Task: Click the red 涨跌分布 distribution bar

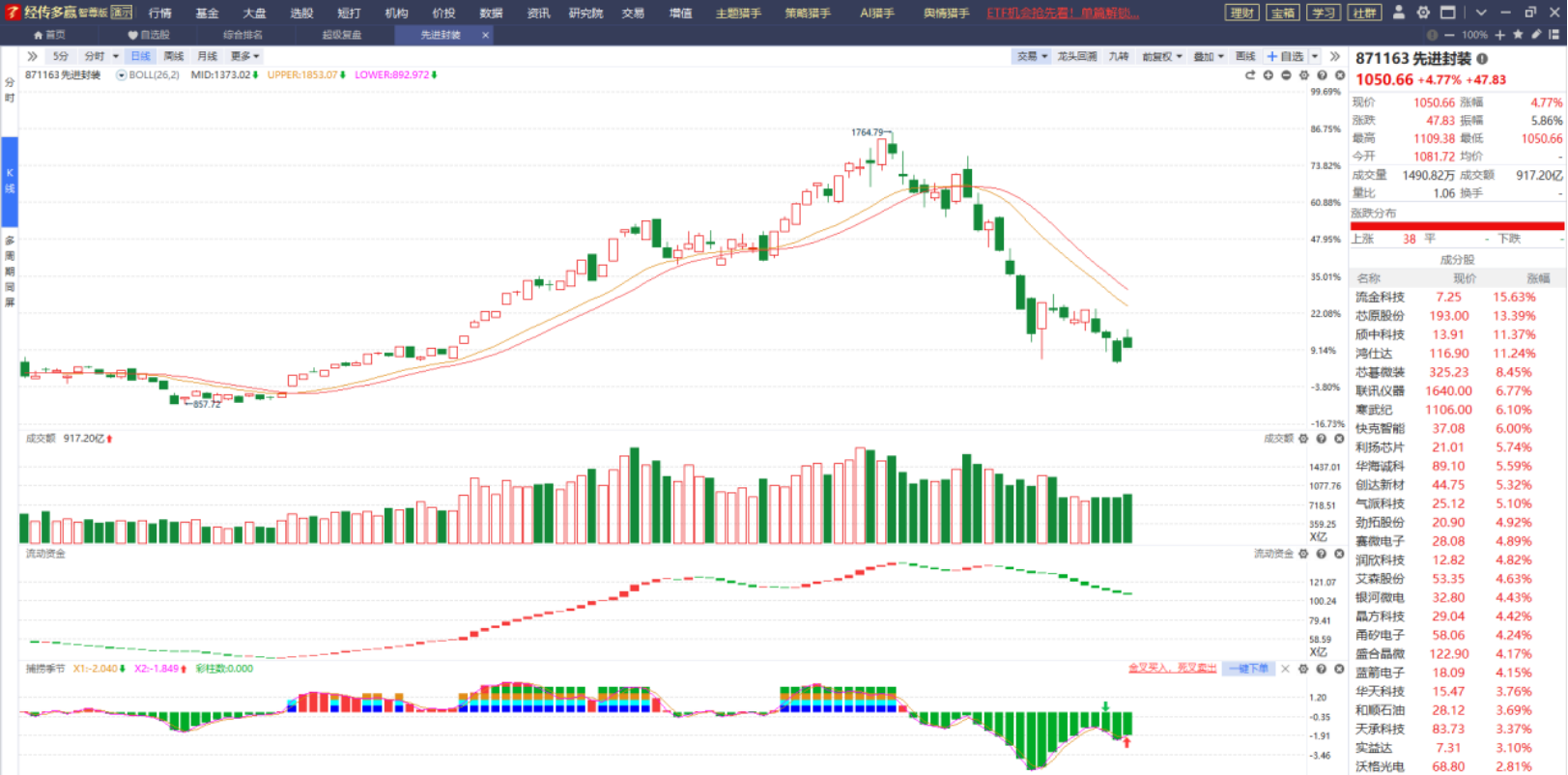Action: point(1457,226)
